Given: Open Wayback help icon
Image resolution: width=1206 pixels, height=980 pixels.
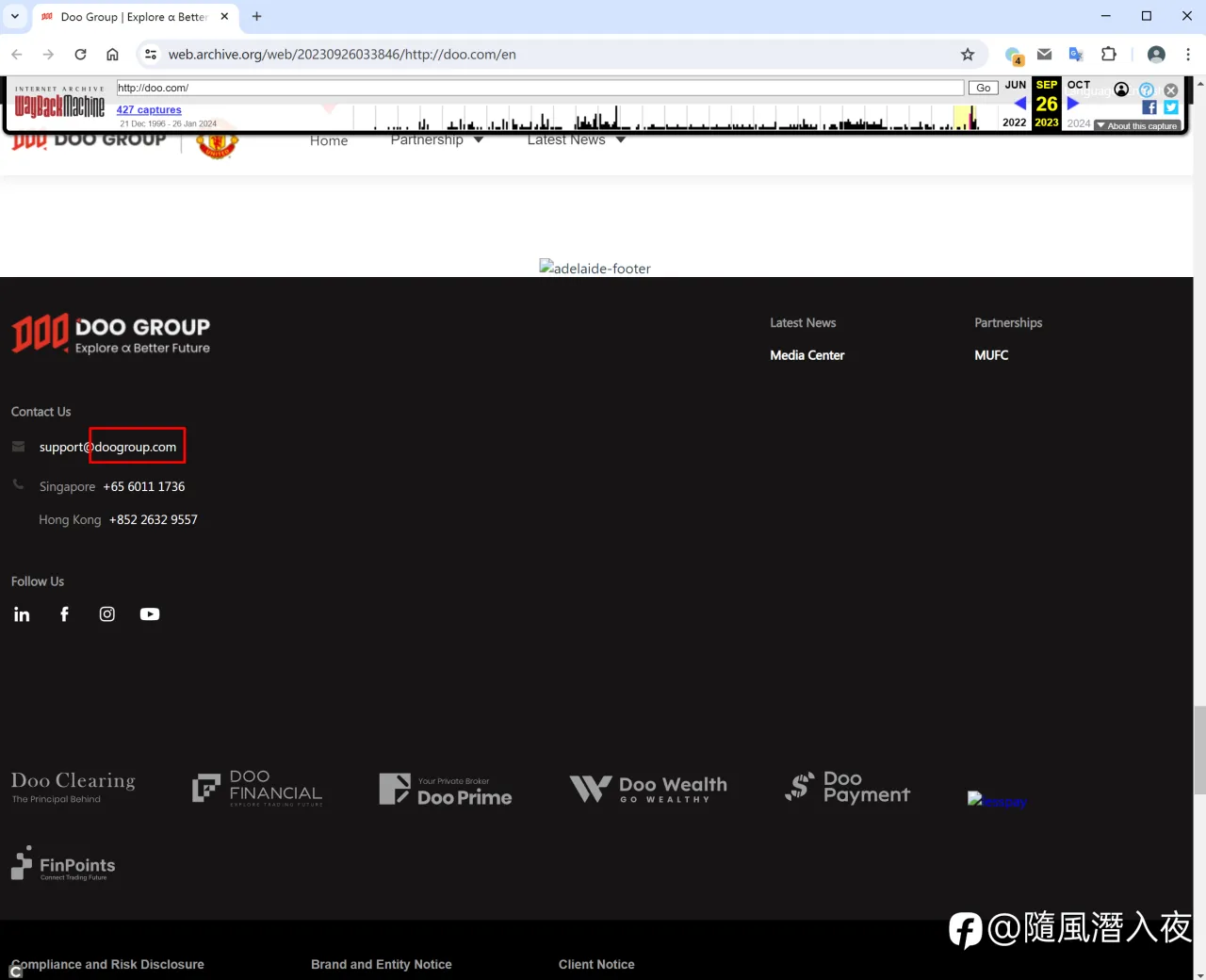Looking at the screenshot, I should click(x=1147, y=90).
